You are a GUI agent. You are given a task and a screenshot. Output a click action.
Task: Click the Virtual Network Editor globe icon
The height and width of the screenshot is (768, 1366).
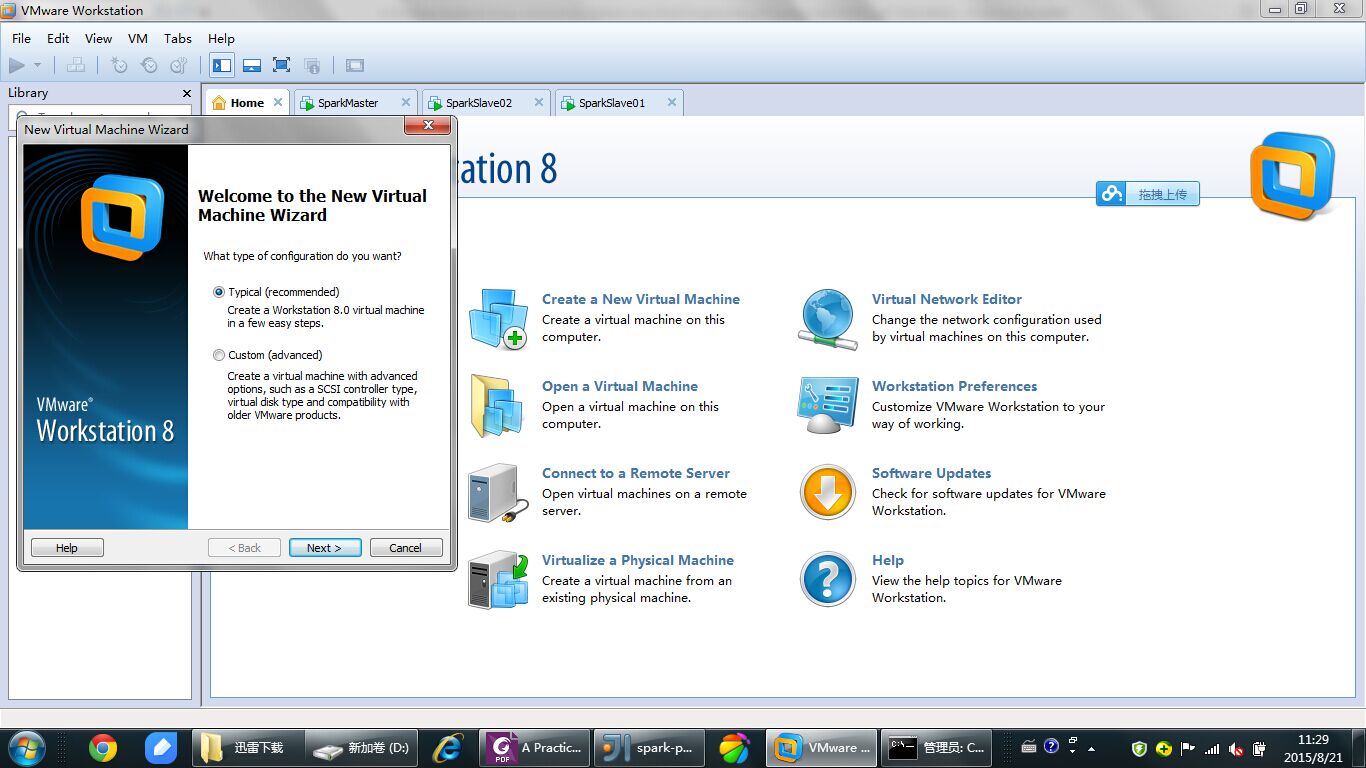coord(828,319)
